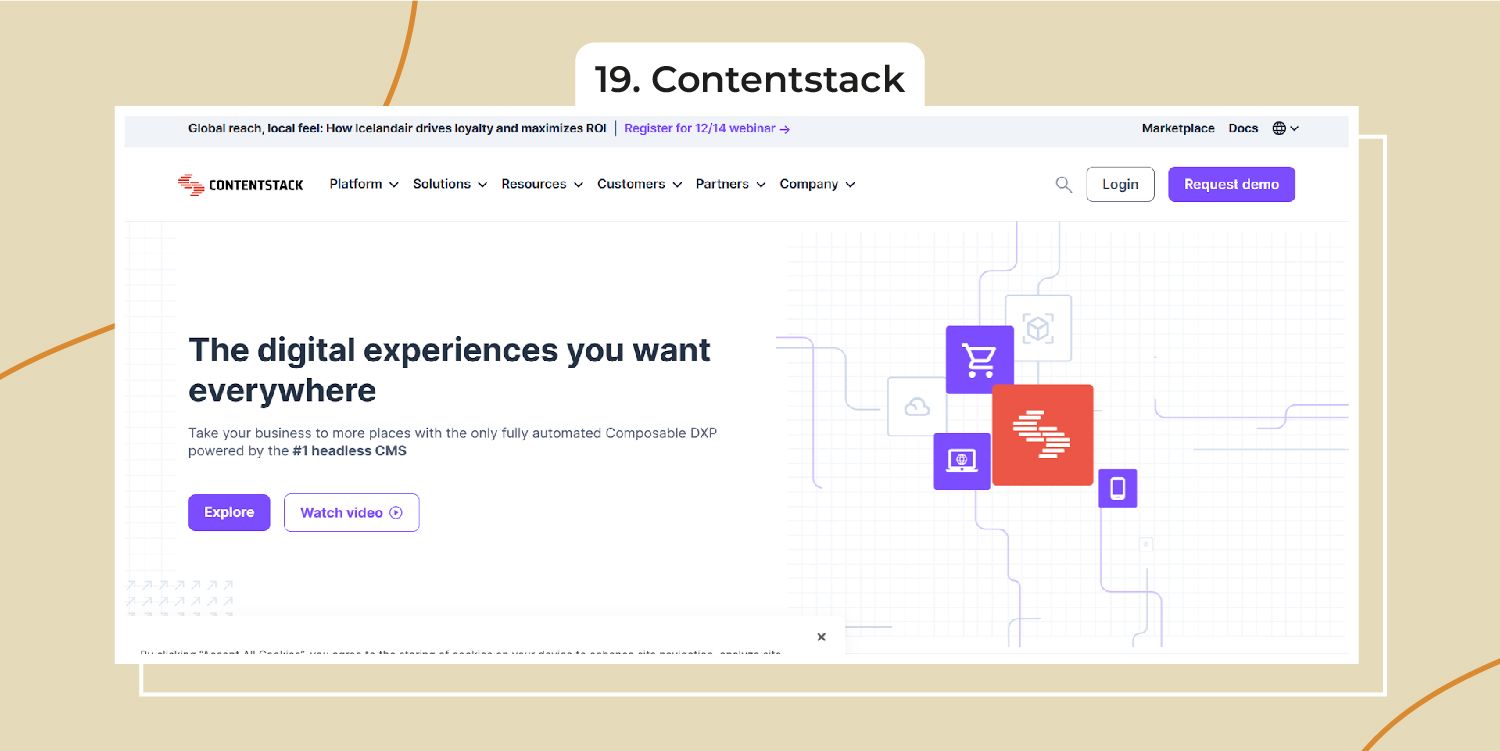Play the Watch video button

tap(351, 512)
